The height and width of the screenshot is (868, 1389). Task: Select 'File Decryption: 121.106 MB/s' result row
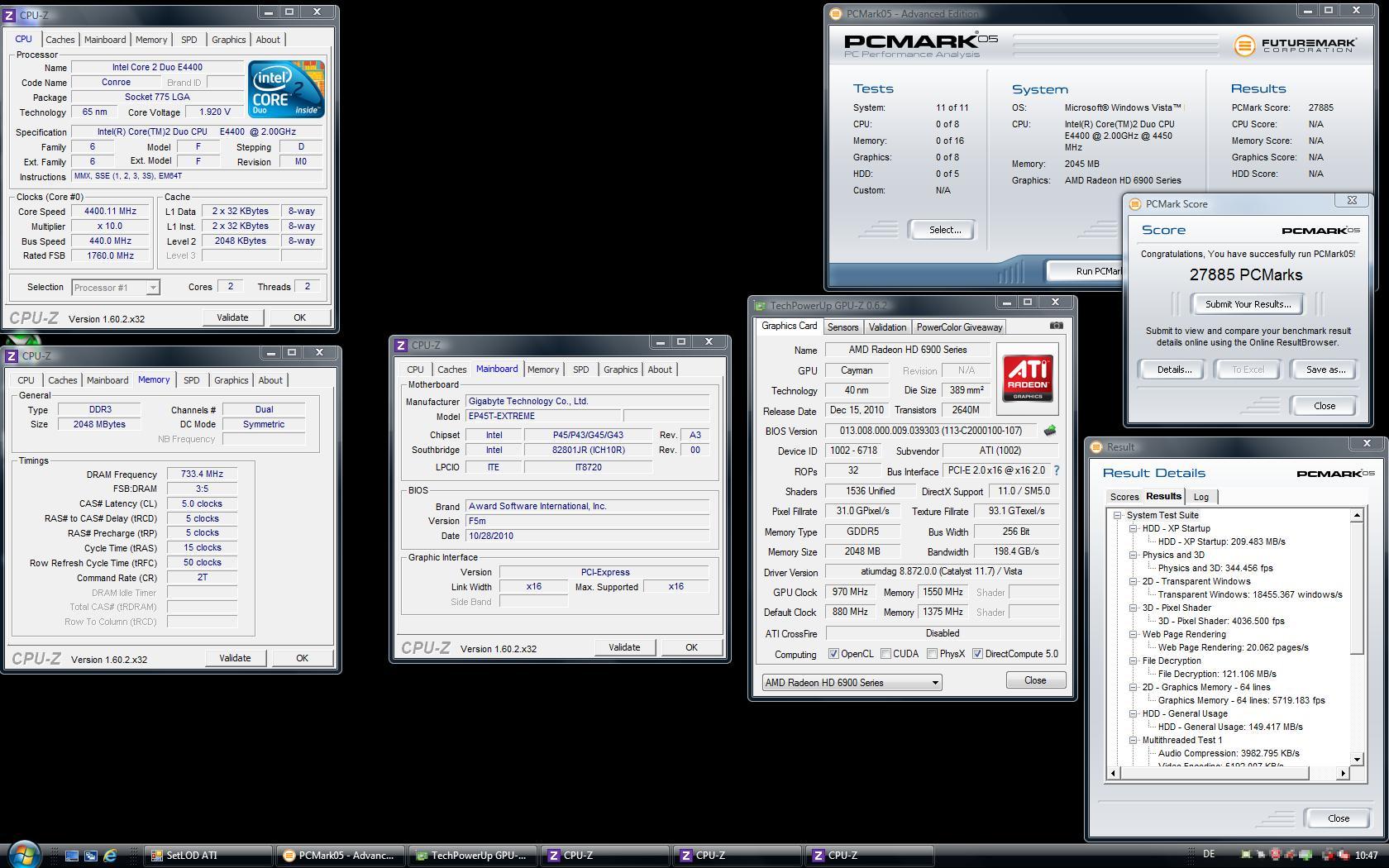[1217, 674]
